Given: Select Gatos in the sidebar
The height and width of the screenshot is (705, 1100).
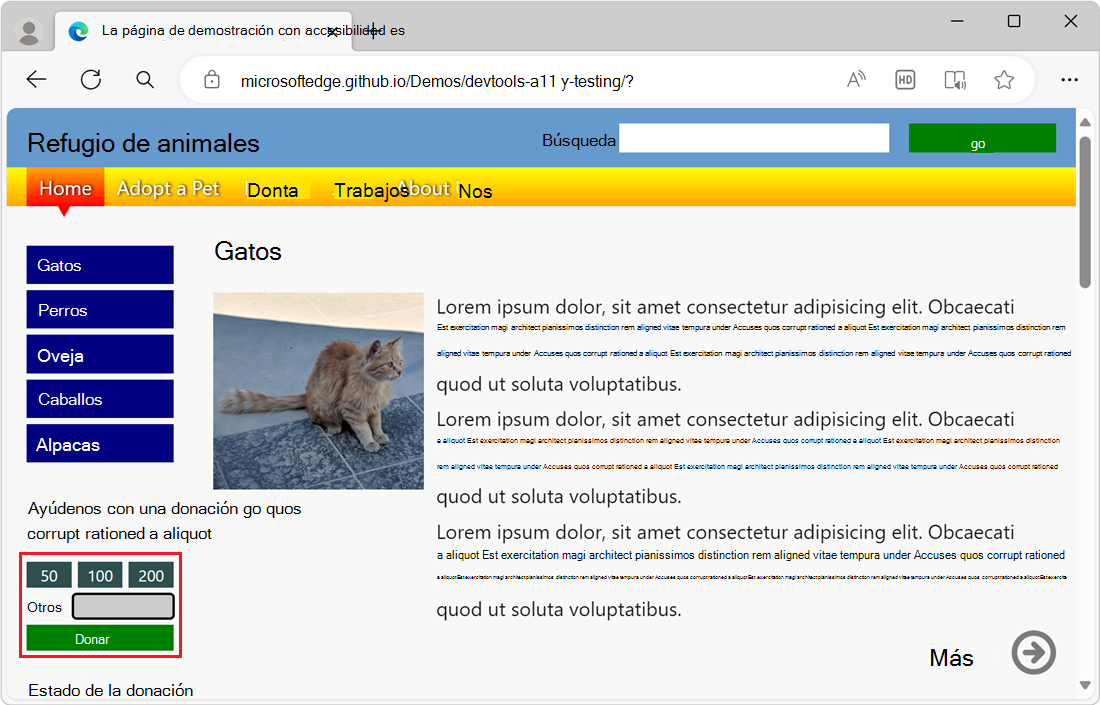Looking at the screenshot, I should pyautogui.click(x=100, y=265).
